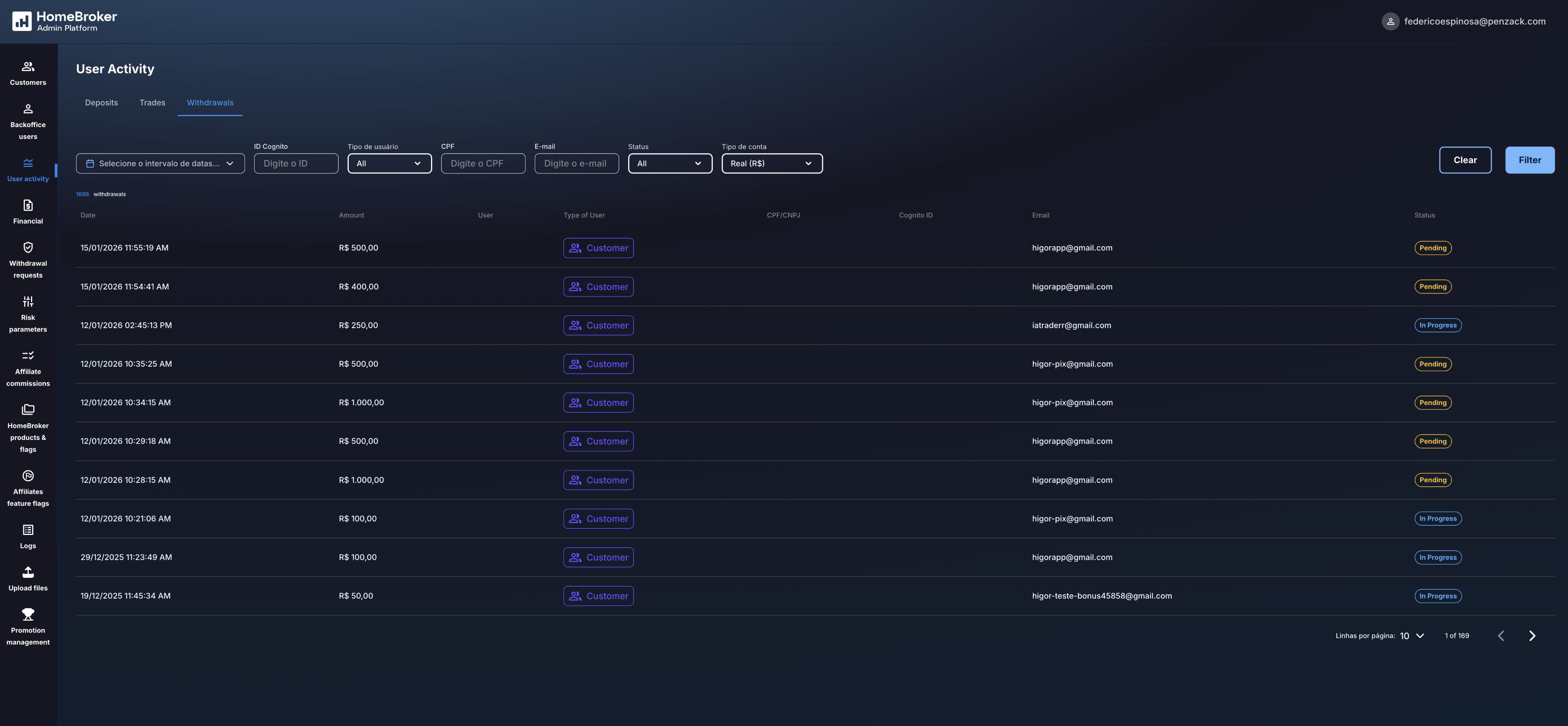Open the Customers sidebar icon

(x=28, y=66)
